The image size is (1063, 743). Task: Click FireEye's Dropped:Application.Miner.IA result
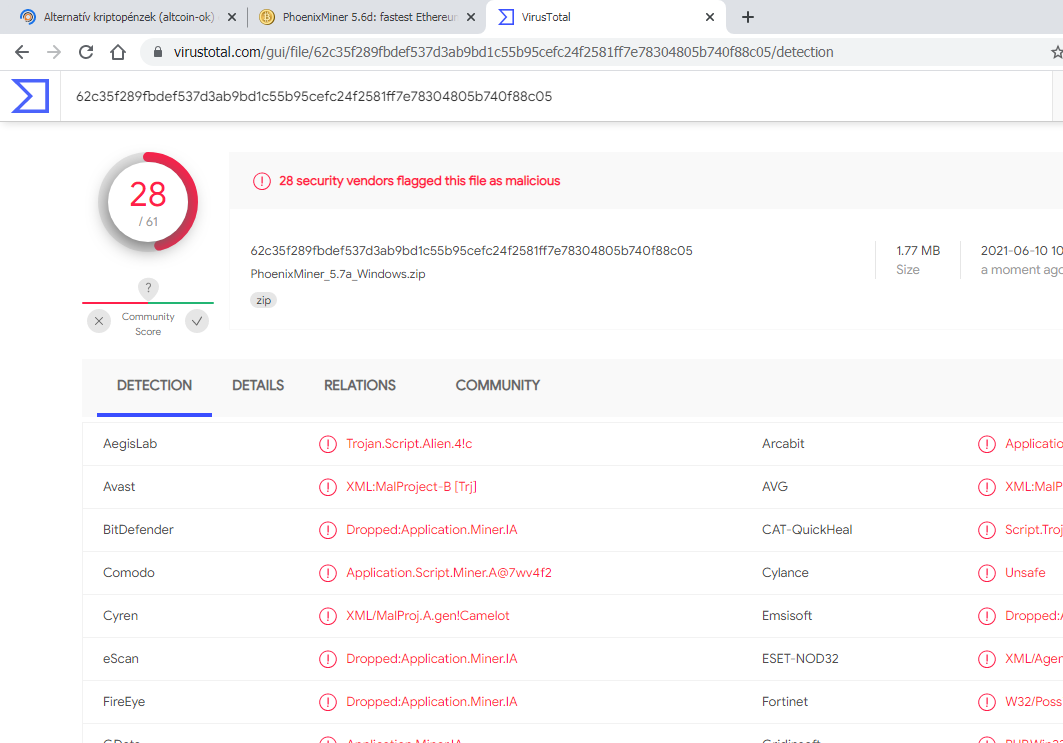pos(432,702)
